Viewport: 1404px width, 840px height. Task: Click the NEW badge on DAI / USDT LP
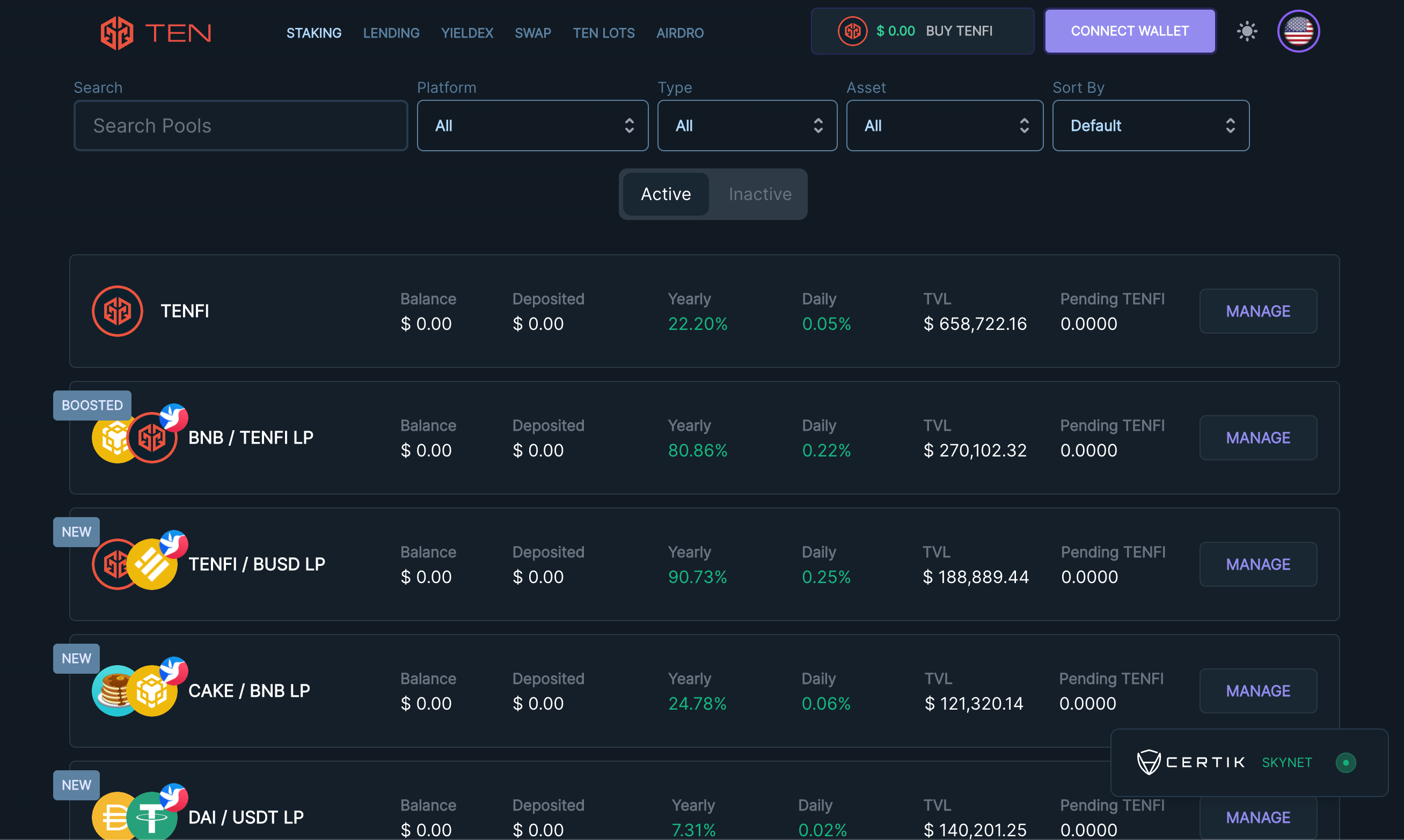pos(76,785)
